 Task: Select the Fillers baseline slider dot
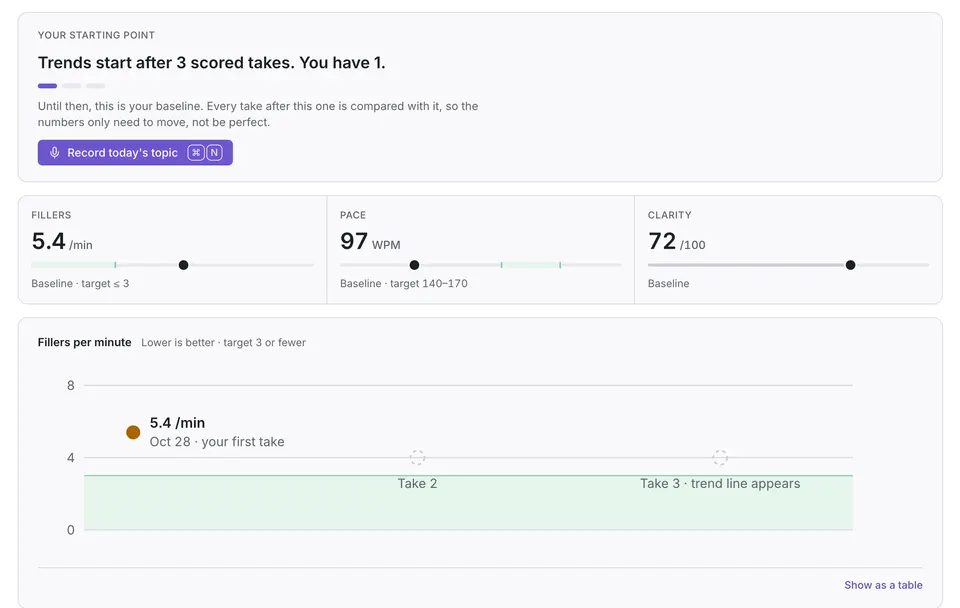pos(184,265)
